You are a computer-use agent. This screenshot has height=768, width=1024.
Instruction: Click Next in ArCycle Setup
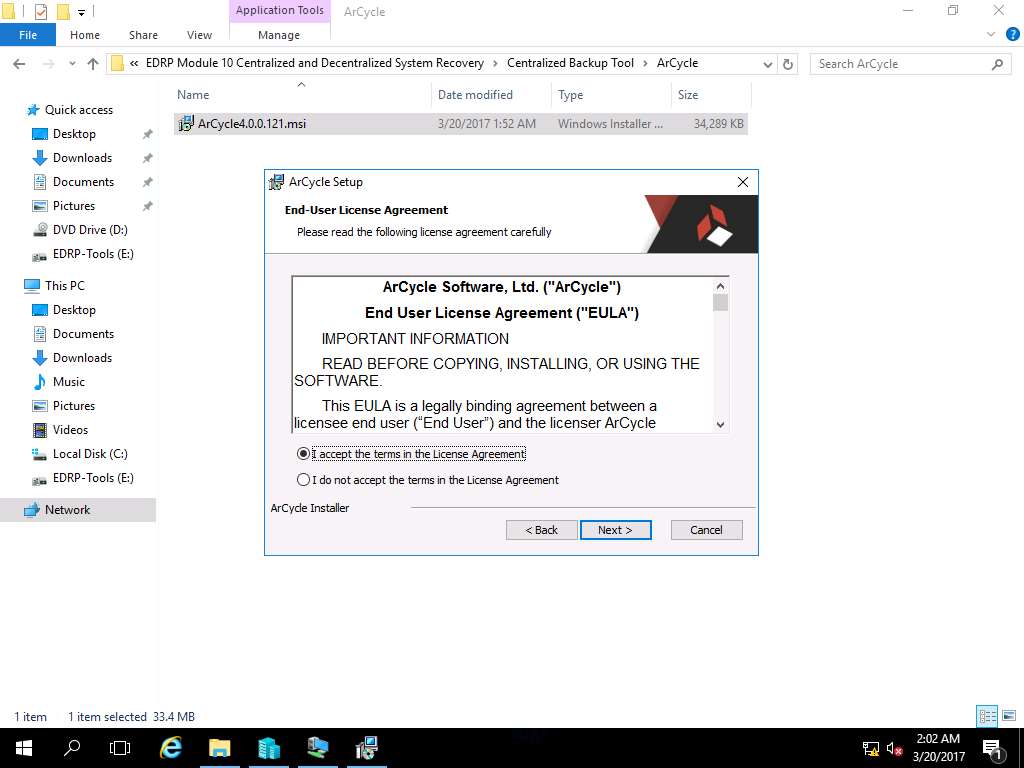tap(615, 530)
